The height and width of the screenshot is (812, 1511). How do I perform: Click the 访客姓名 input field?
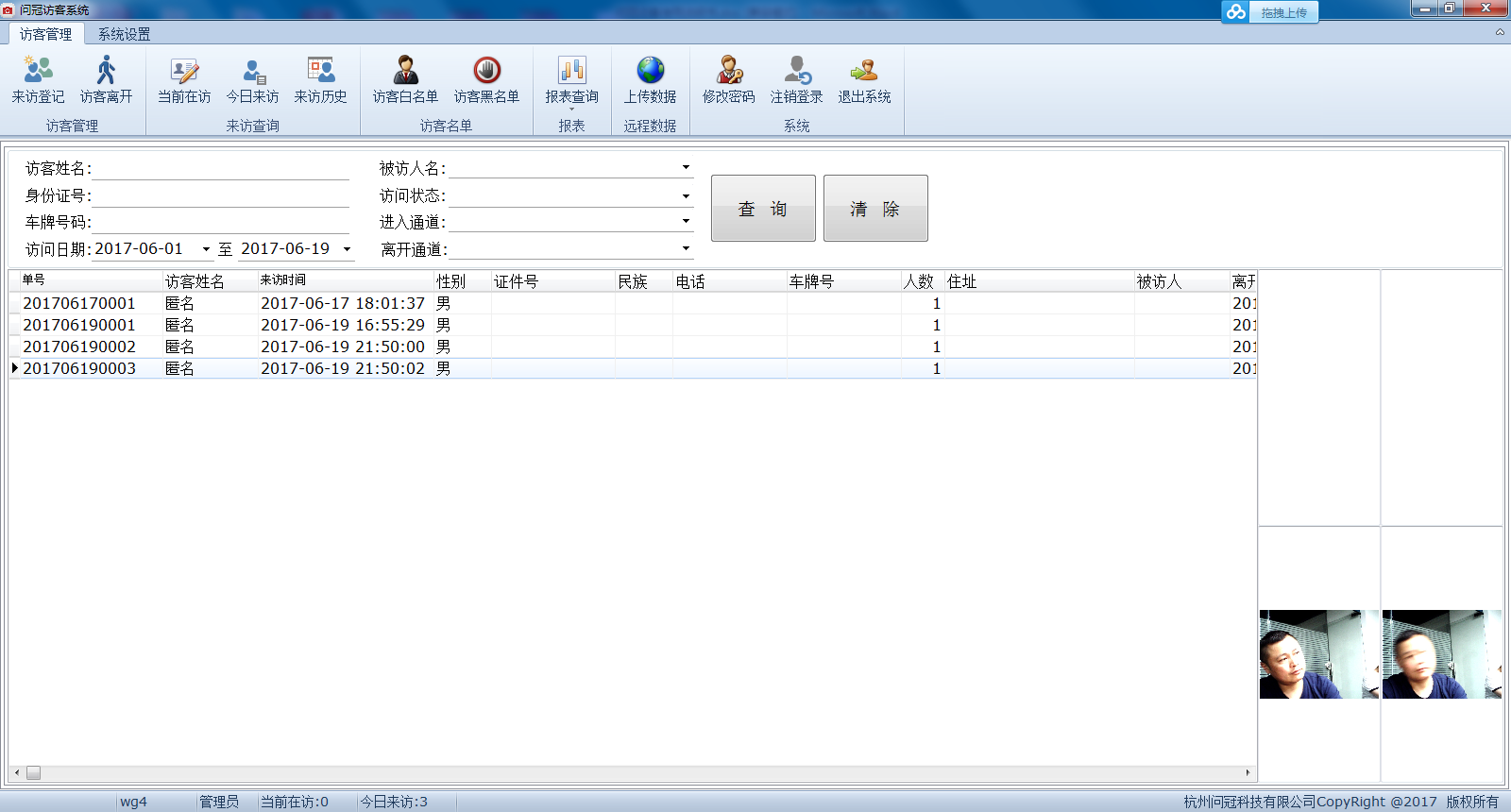(x=220, y=169)
